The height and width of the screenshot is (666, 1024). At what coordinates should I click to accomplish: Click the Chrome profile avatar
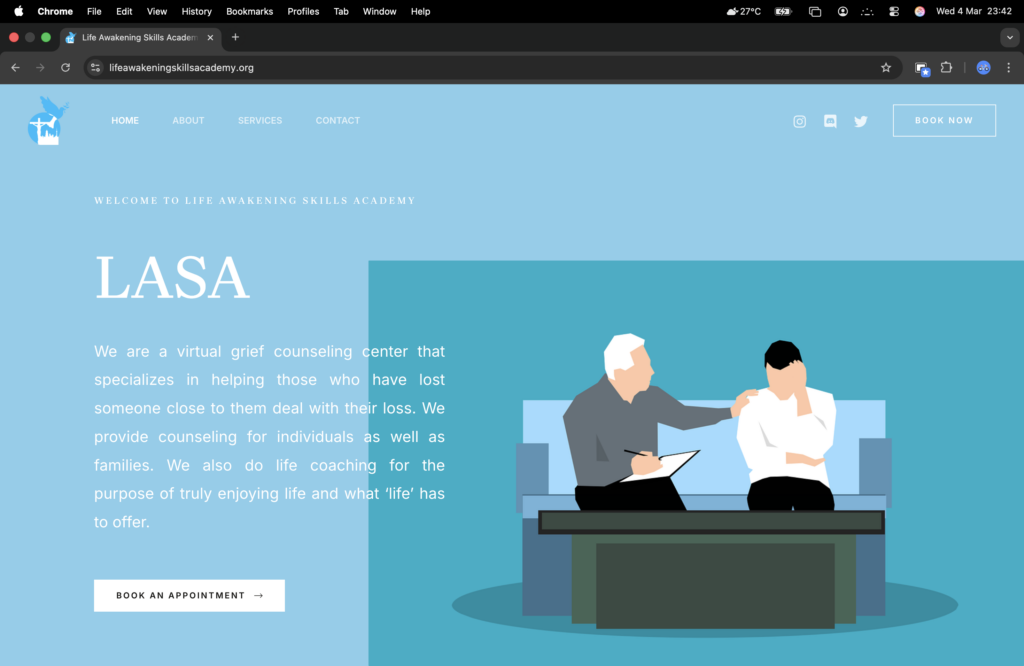tap(983, 68)
